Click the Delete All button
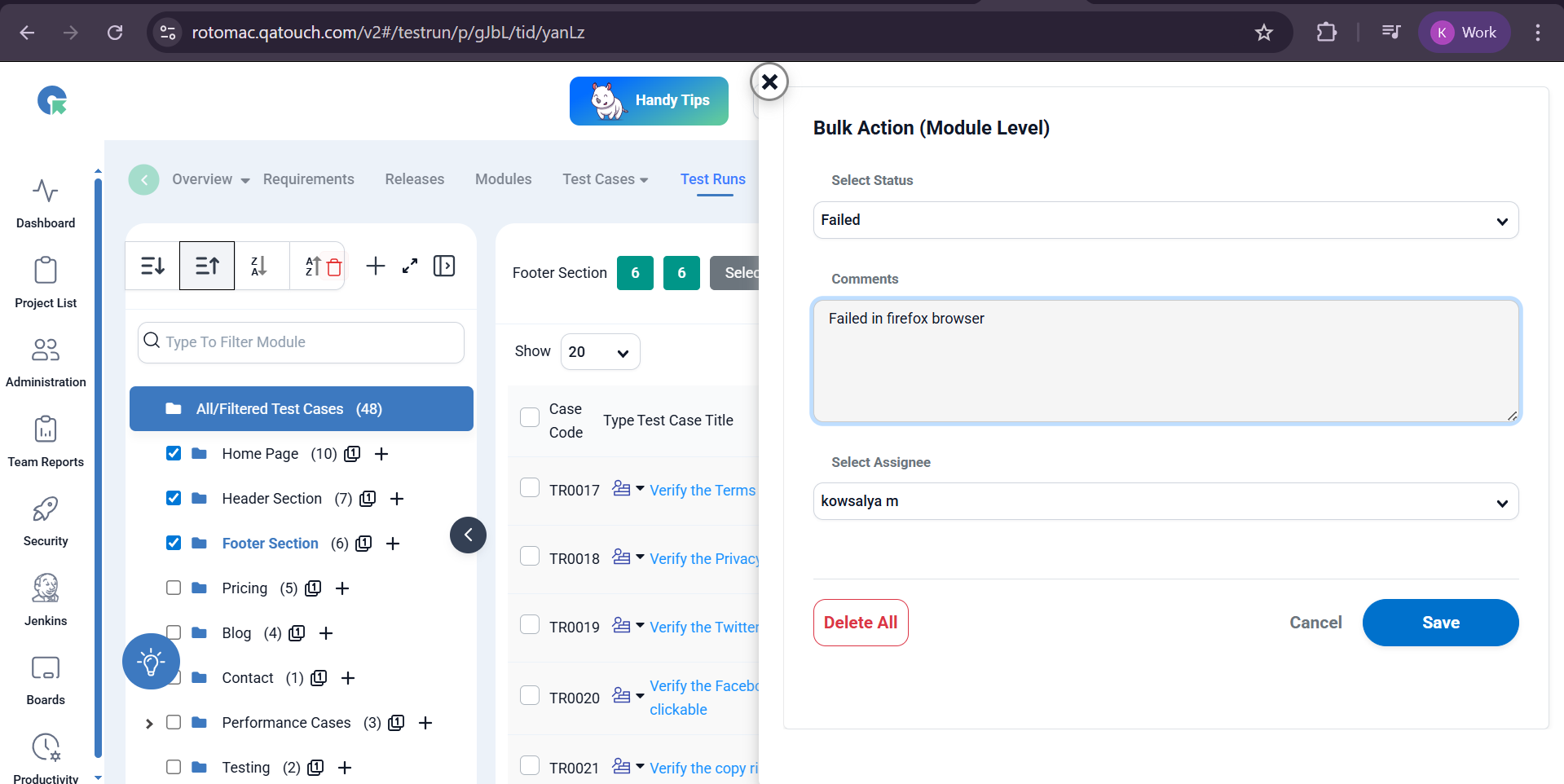This screenshot has width=1564, height=784. pos(860,623)
